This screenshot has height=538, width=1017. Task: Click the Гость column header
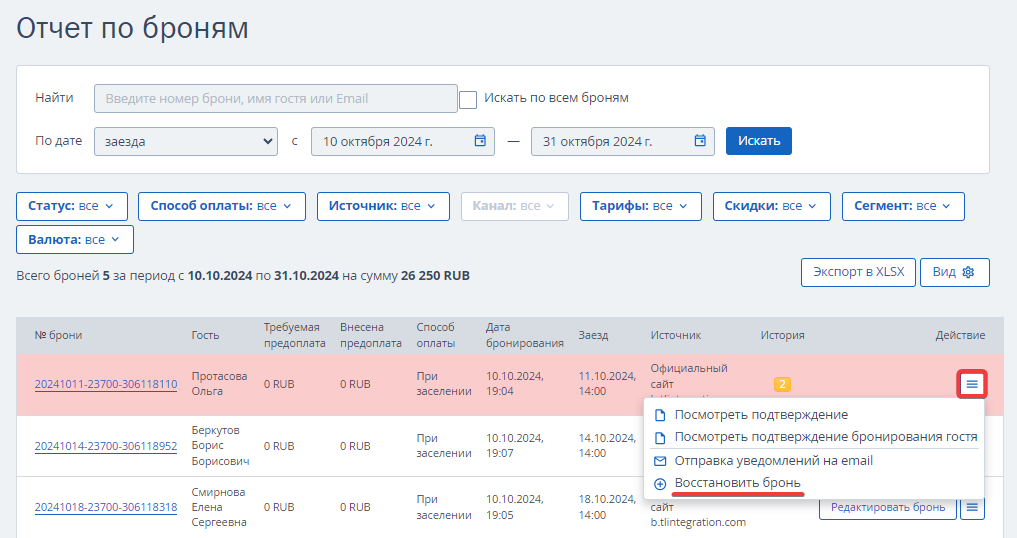point(205,335)
